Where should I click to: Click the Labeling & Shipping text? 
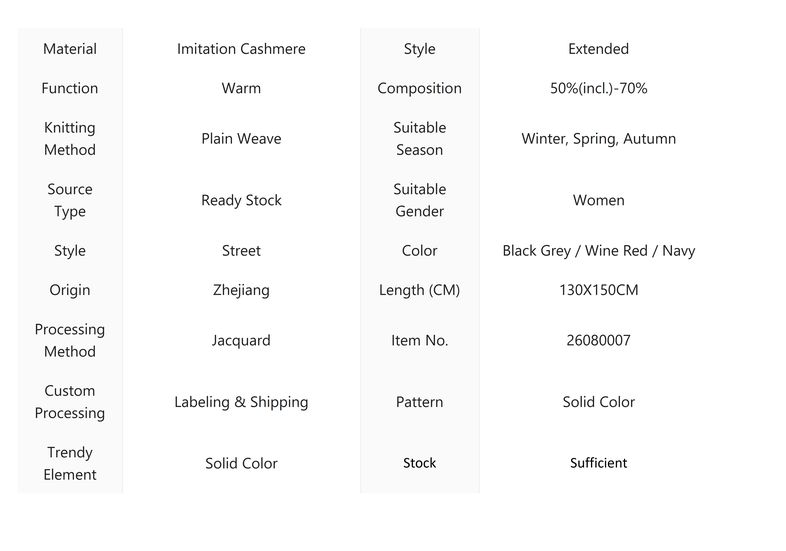241,402
